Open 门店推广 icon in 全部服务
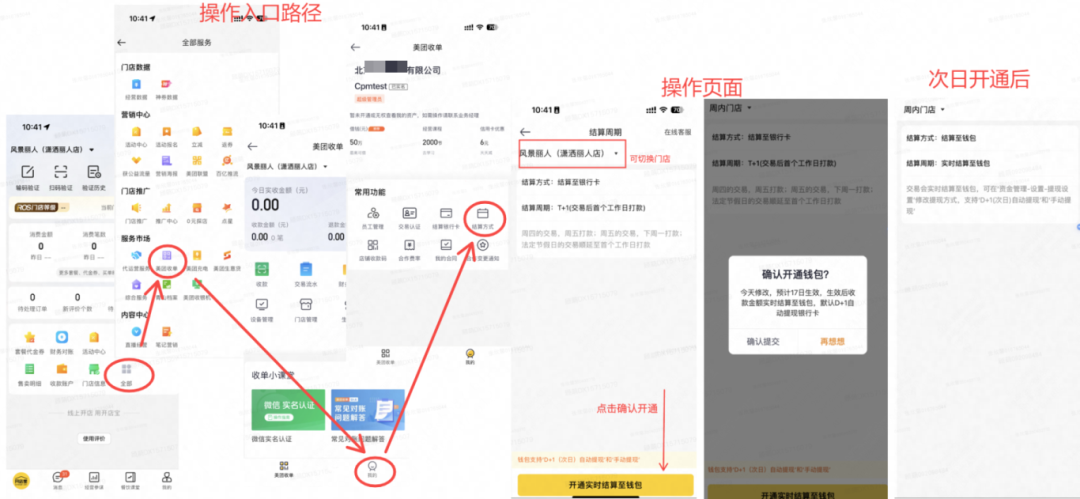 click(x=136, y=207)
